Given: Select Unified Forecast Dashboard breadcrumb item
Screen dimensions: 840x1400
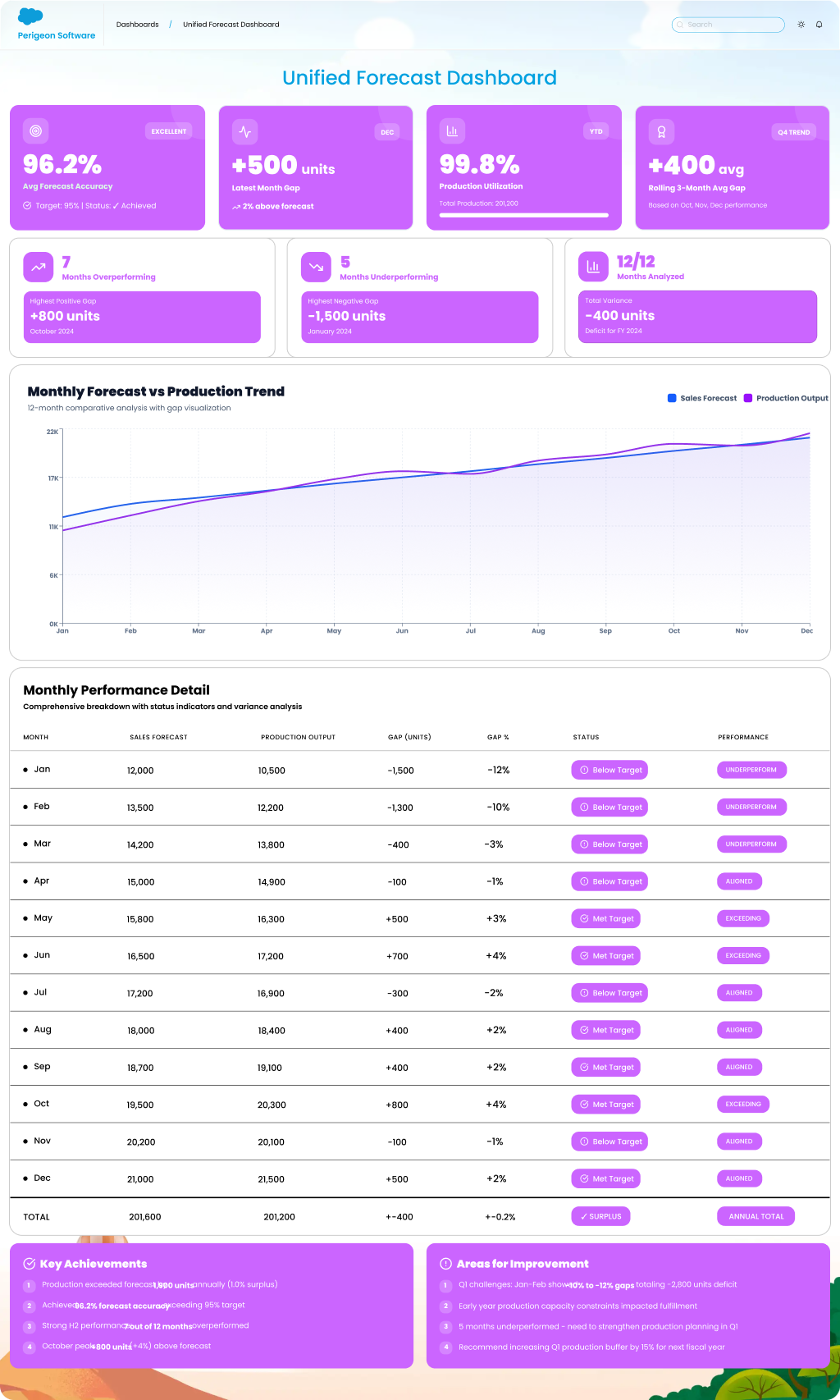Looking at the screenshot, I should pyautogui.click(x=231, y=25).
